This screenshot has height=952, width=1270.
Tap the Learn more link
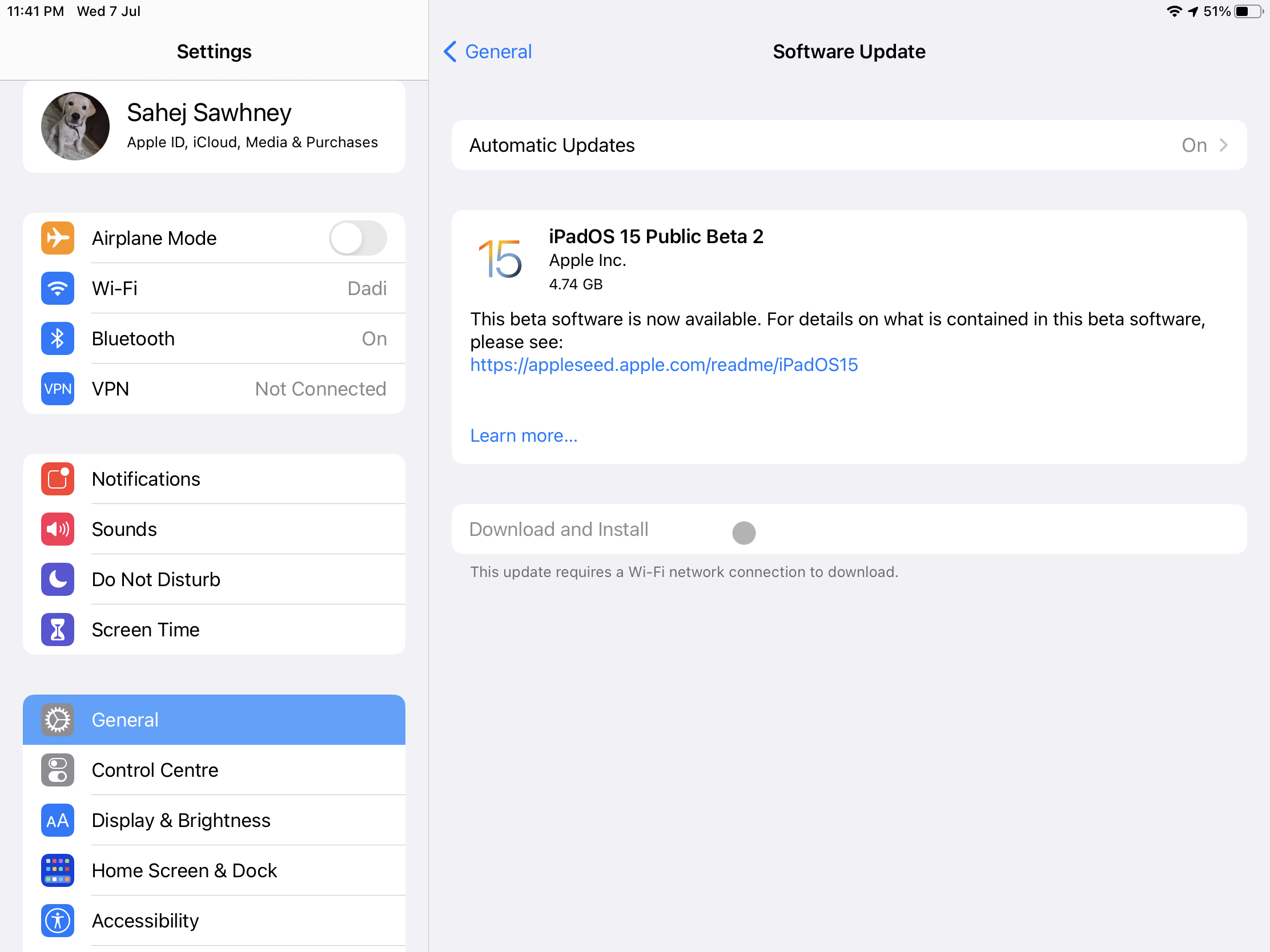(523, 435)
